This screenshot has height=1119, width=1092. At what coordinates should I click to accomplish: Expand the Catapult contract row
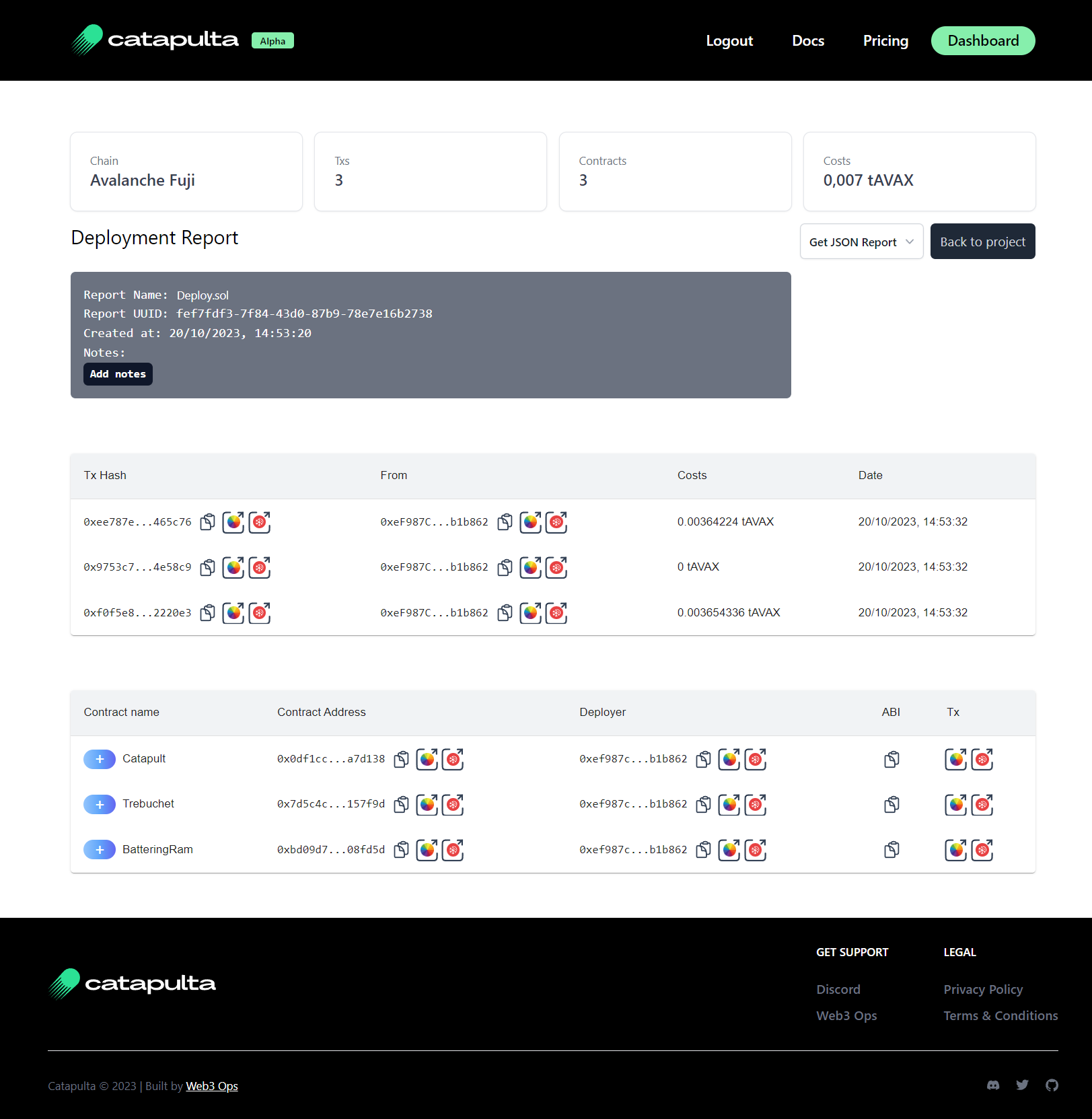100,759
